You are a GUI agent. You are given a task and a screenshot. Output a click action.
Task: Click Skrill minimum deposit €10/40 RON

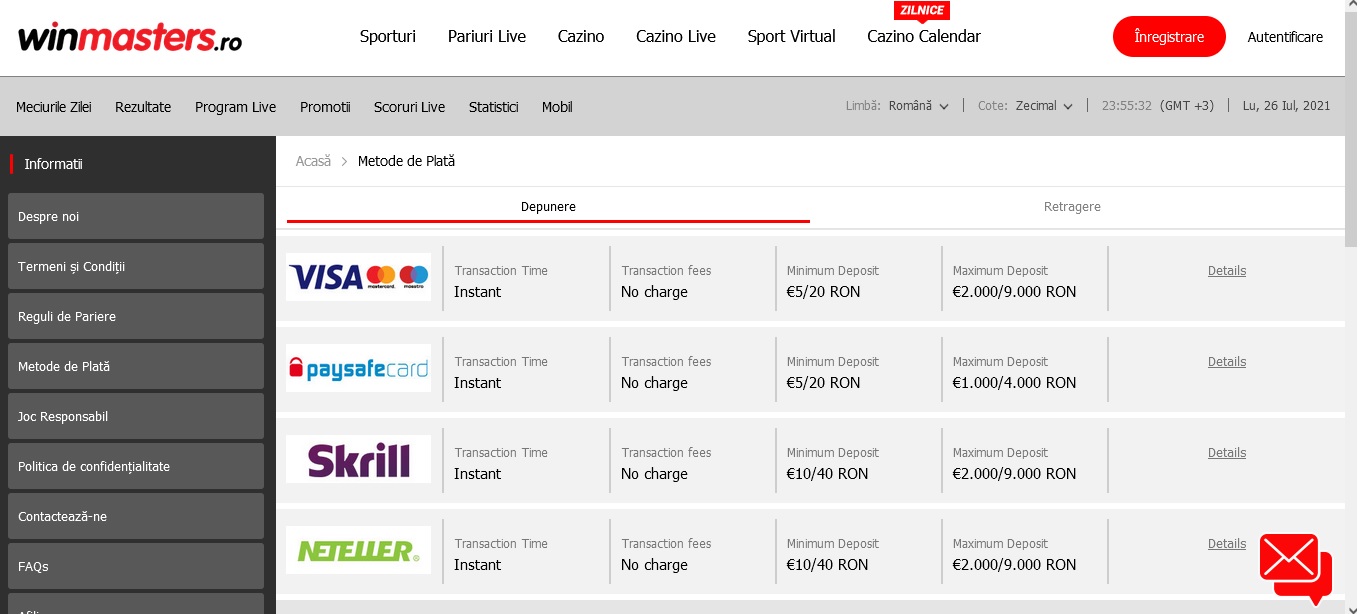pos(827,474)
